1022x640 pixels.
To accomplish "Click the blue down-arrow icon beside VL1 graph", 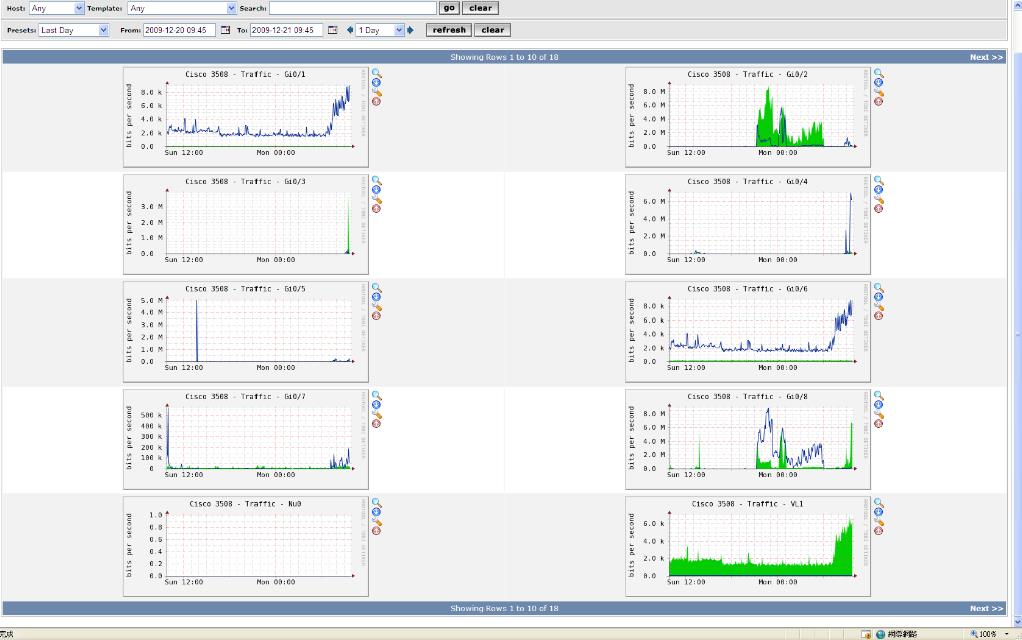I will (x=878, y=512).
